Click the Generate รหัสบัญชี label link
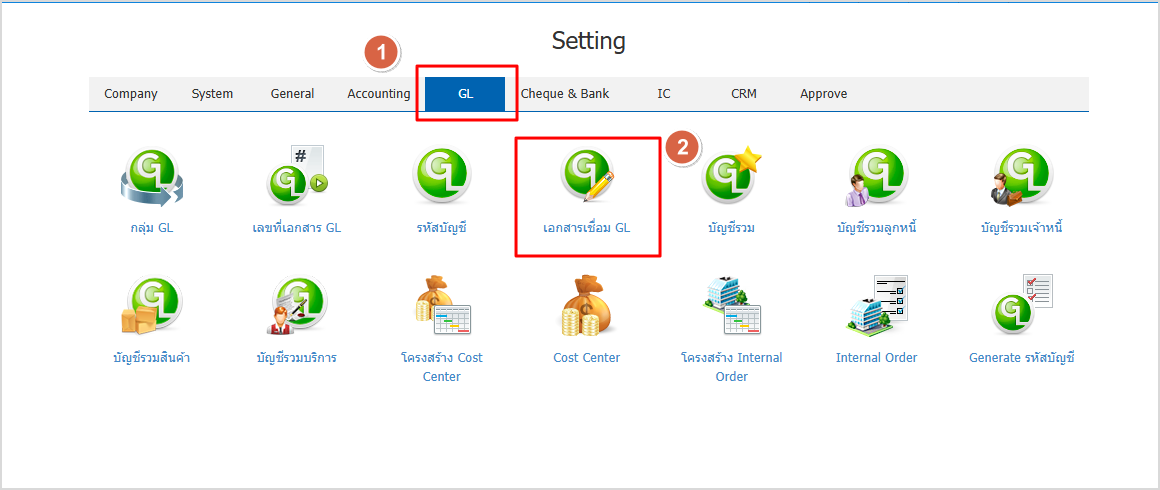Screen dimensions: 1160x490 (x=1021, y=358)
